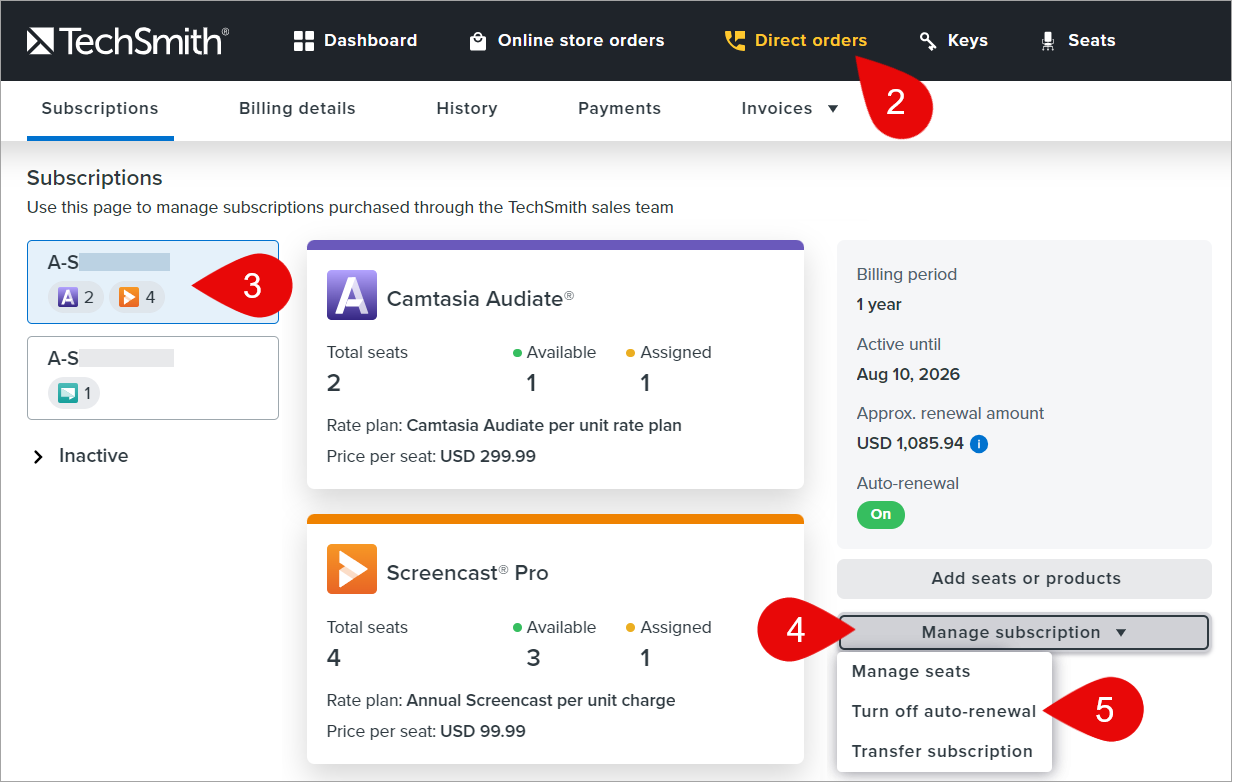This screenshot has height=783, width=1233.
Task: Select Manage seats in dropdown menu
Action: [x=910, y=672]
